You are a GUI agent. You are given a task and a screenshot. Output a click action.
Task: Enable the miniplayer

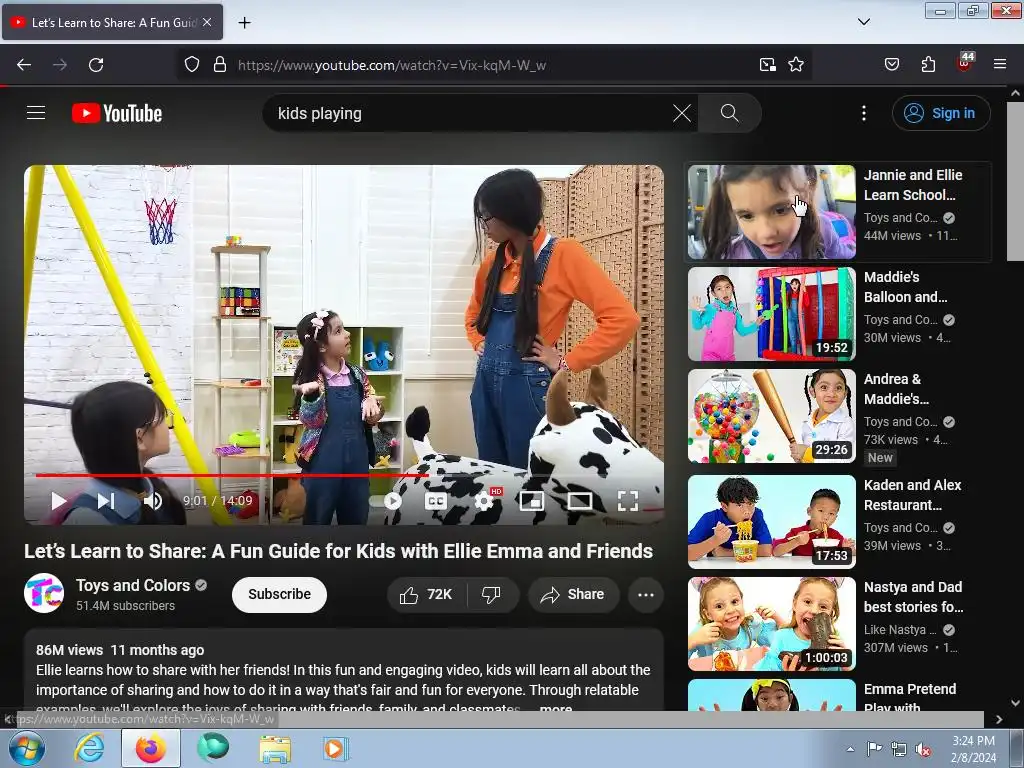point(532,501)
